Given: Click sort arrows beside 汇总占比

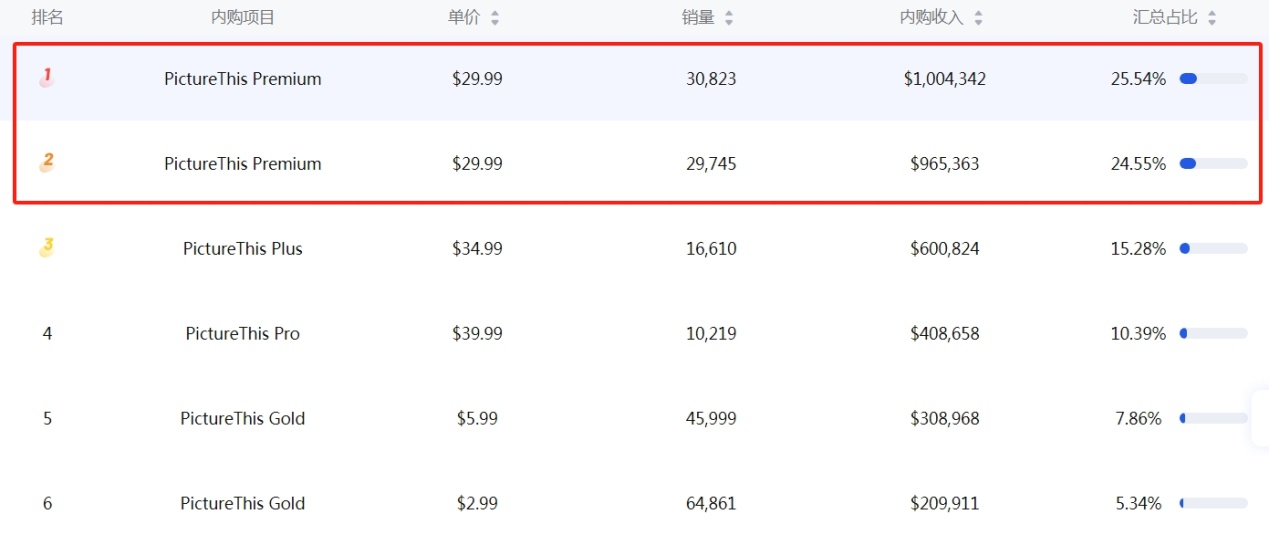Looking at the screenshot, I should (x=1212, y=18).
